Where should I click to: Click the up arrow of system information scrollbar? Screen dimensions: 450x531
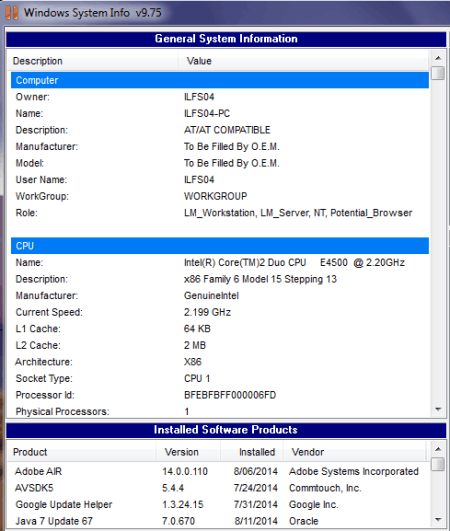pyautogui.click(x=438, y=58)
